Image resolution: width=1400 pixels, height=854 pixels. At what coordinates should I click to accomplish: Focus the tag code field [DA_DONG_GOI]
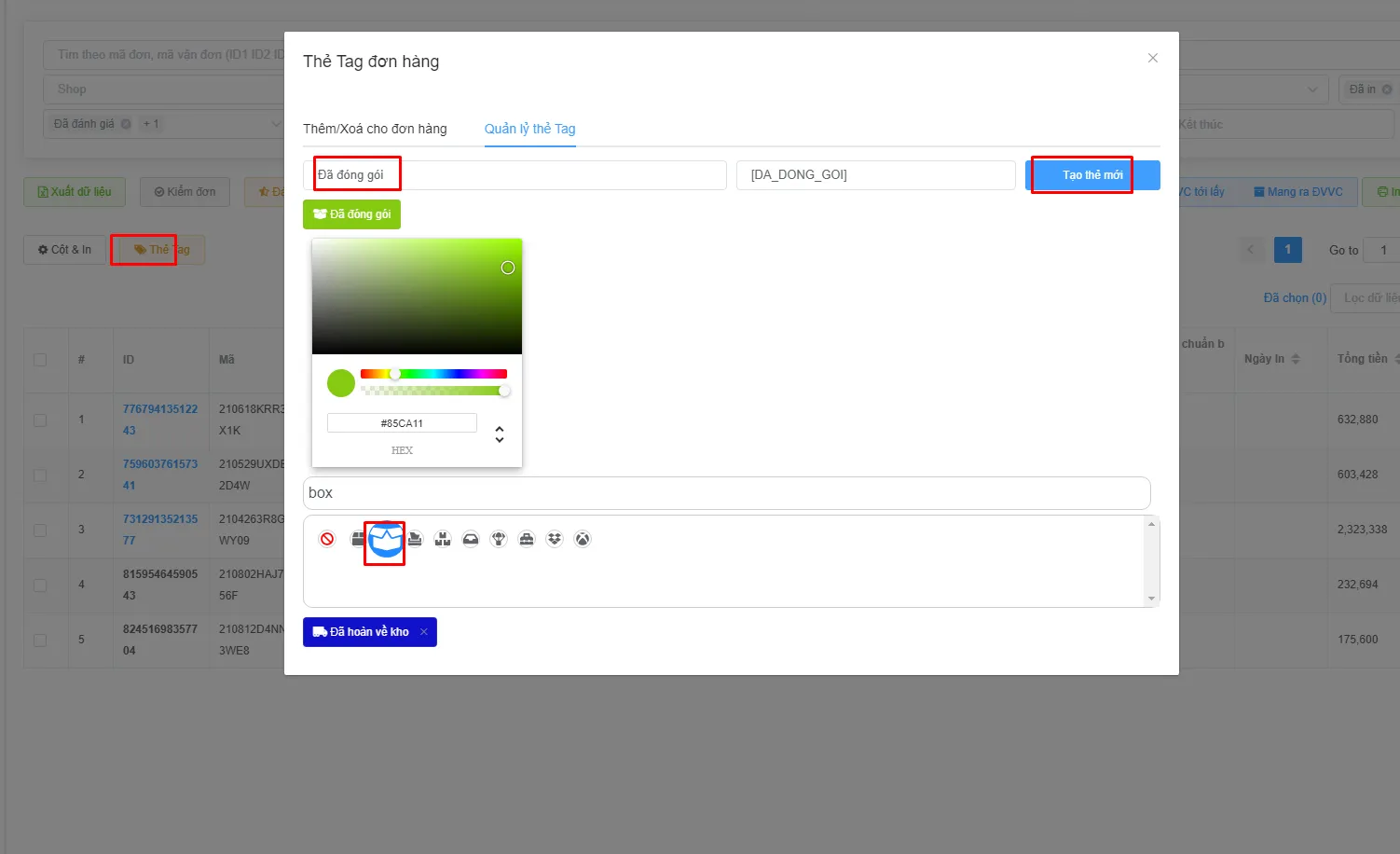click(x=876, y=175)
